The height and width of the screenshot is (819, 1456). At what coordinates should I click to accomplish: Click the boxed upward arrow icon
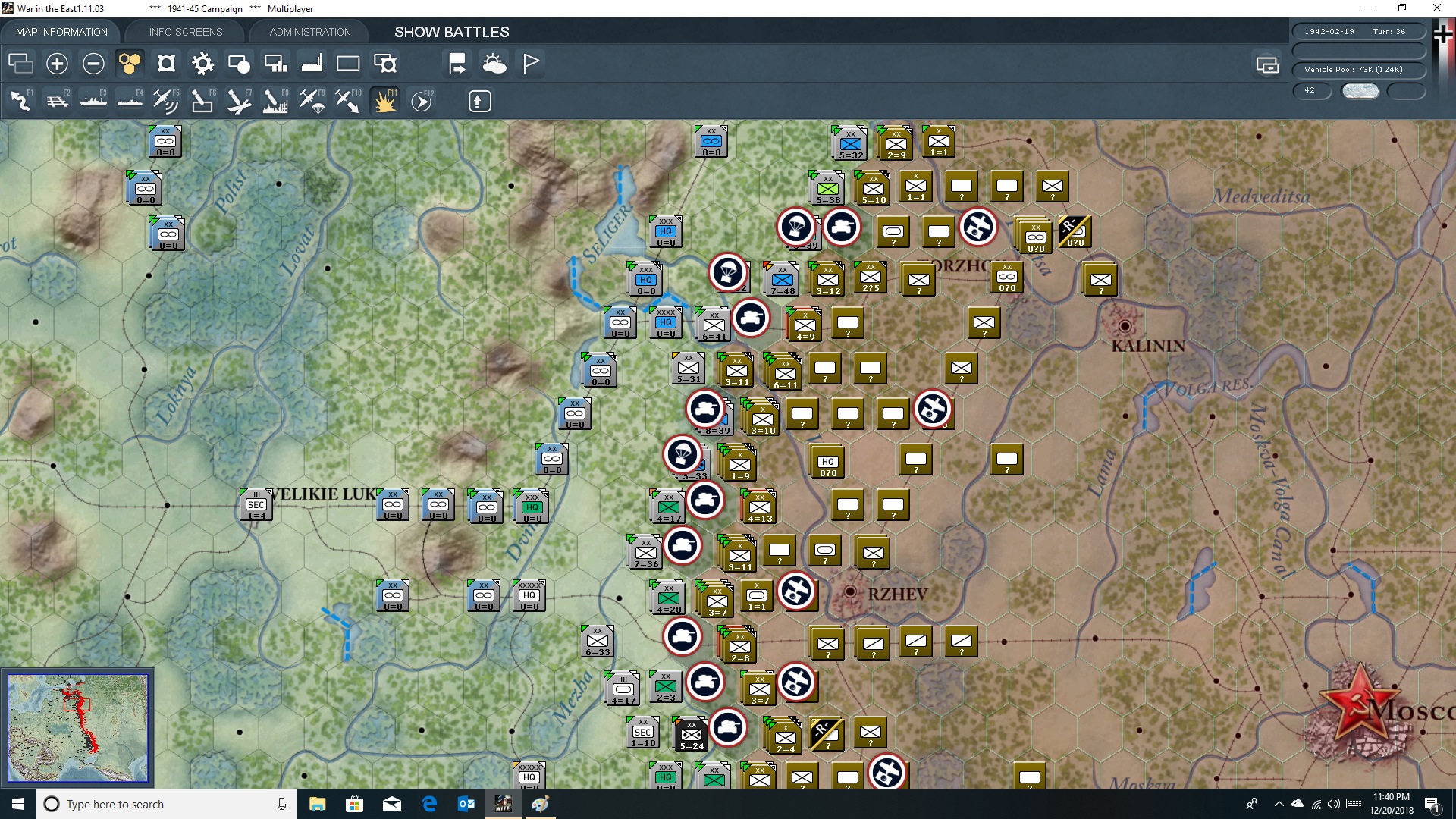pos(479,101)
